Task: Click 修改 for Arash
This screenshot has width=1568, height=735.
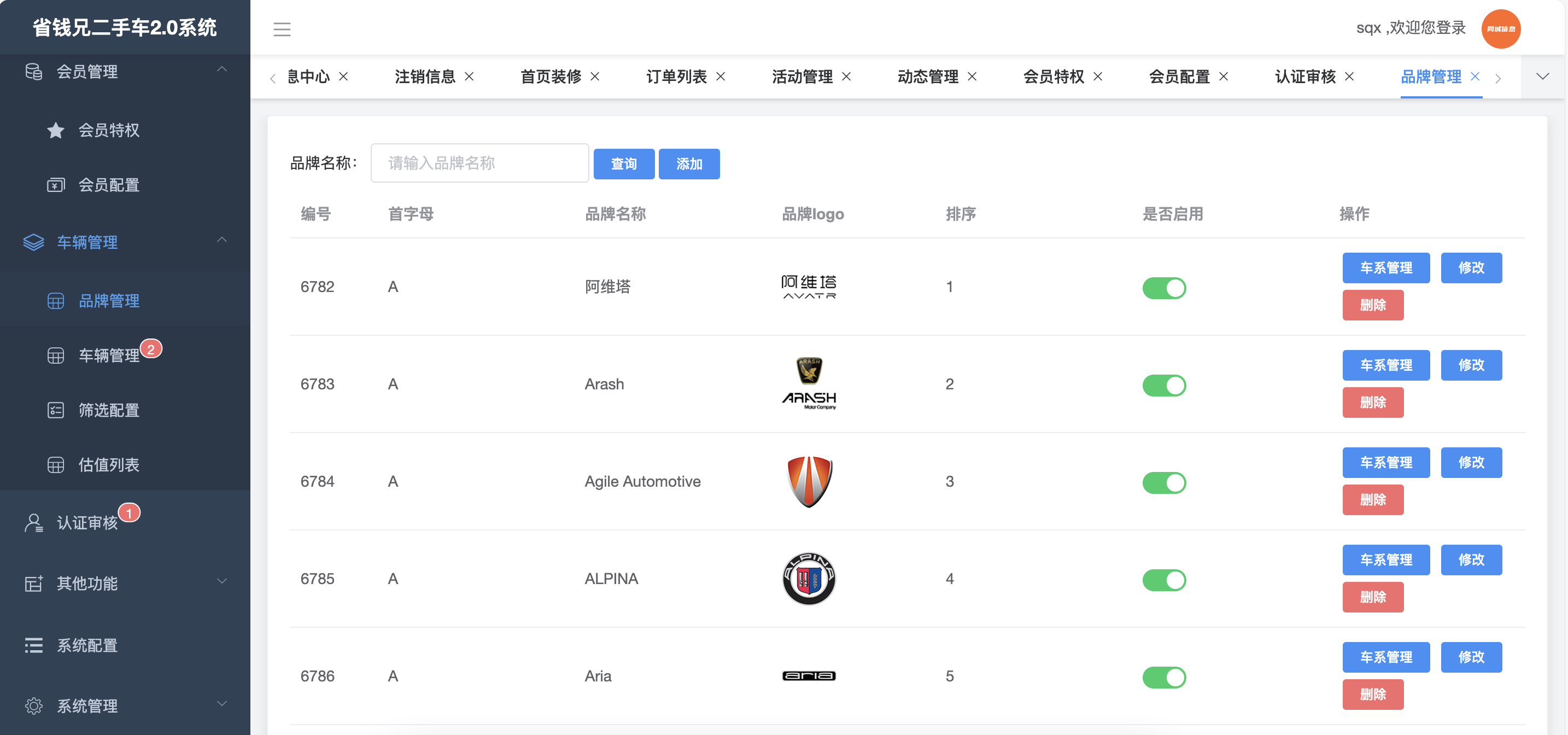Action: 1471,365
